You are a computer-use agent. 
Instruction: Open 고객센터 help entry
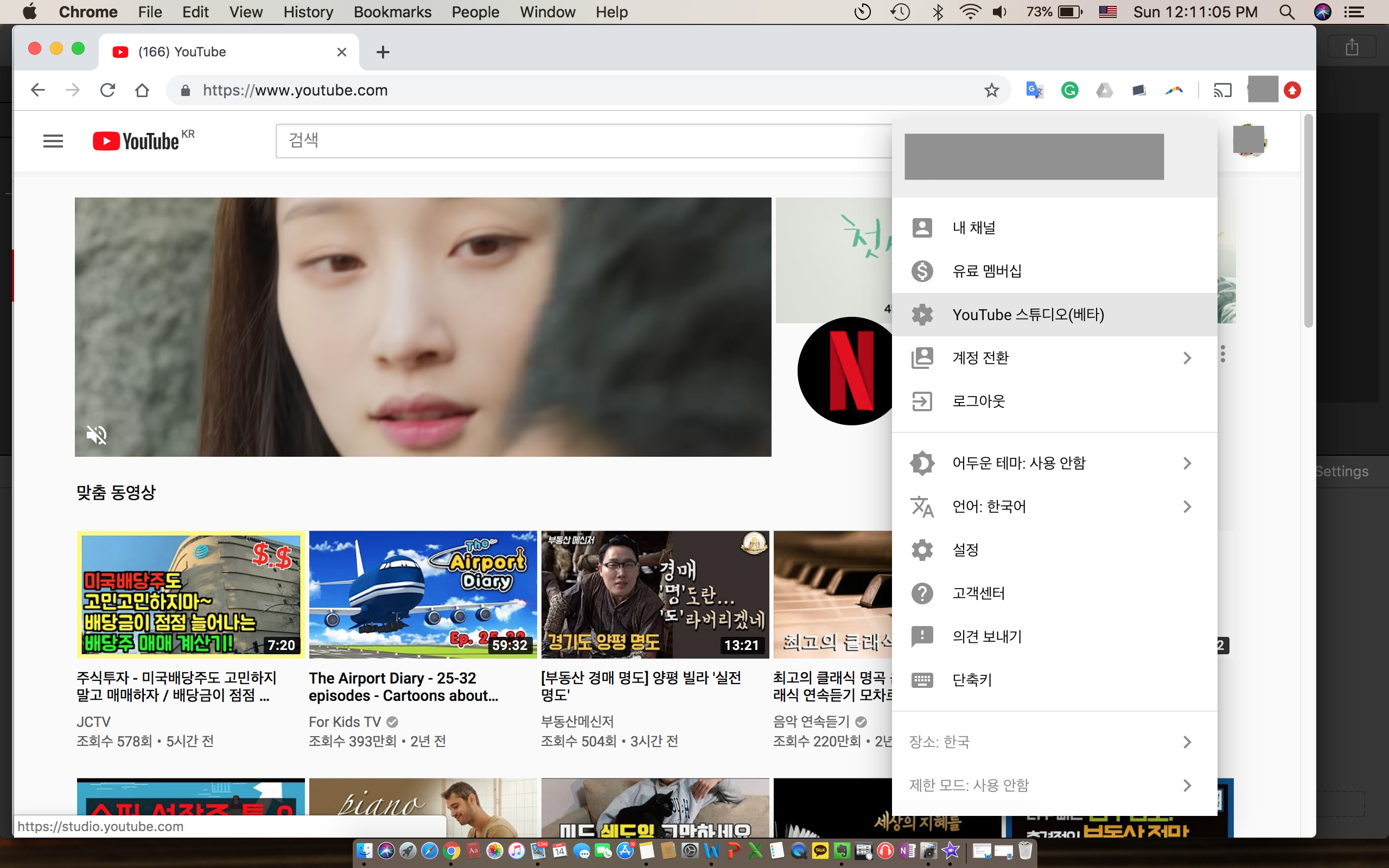(1054, 593)
